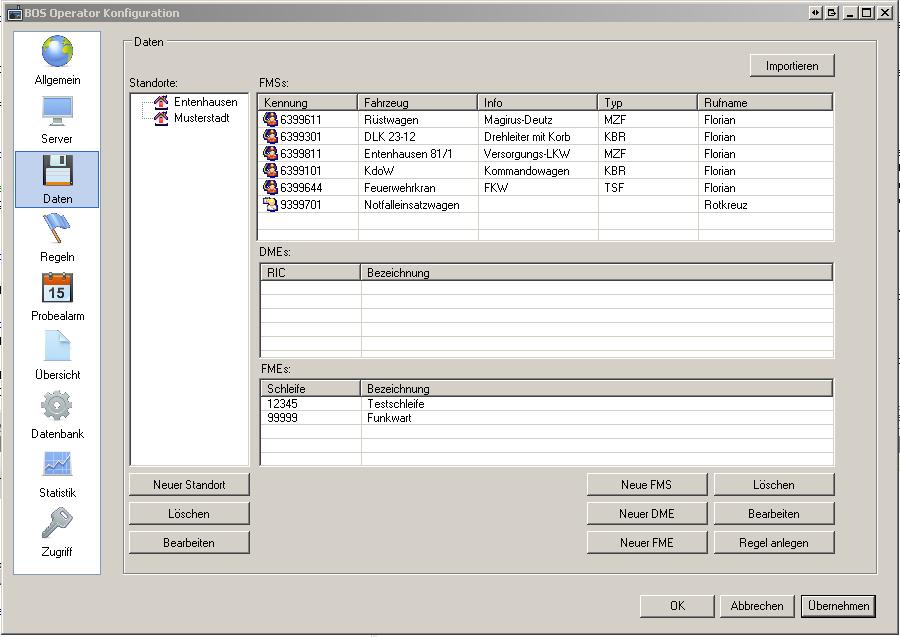
Task: Create a new FMS entry
Action: coord(646,485)
